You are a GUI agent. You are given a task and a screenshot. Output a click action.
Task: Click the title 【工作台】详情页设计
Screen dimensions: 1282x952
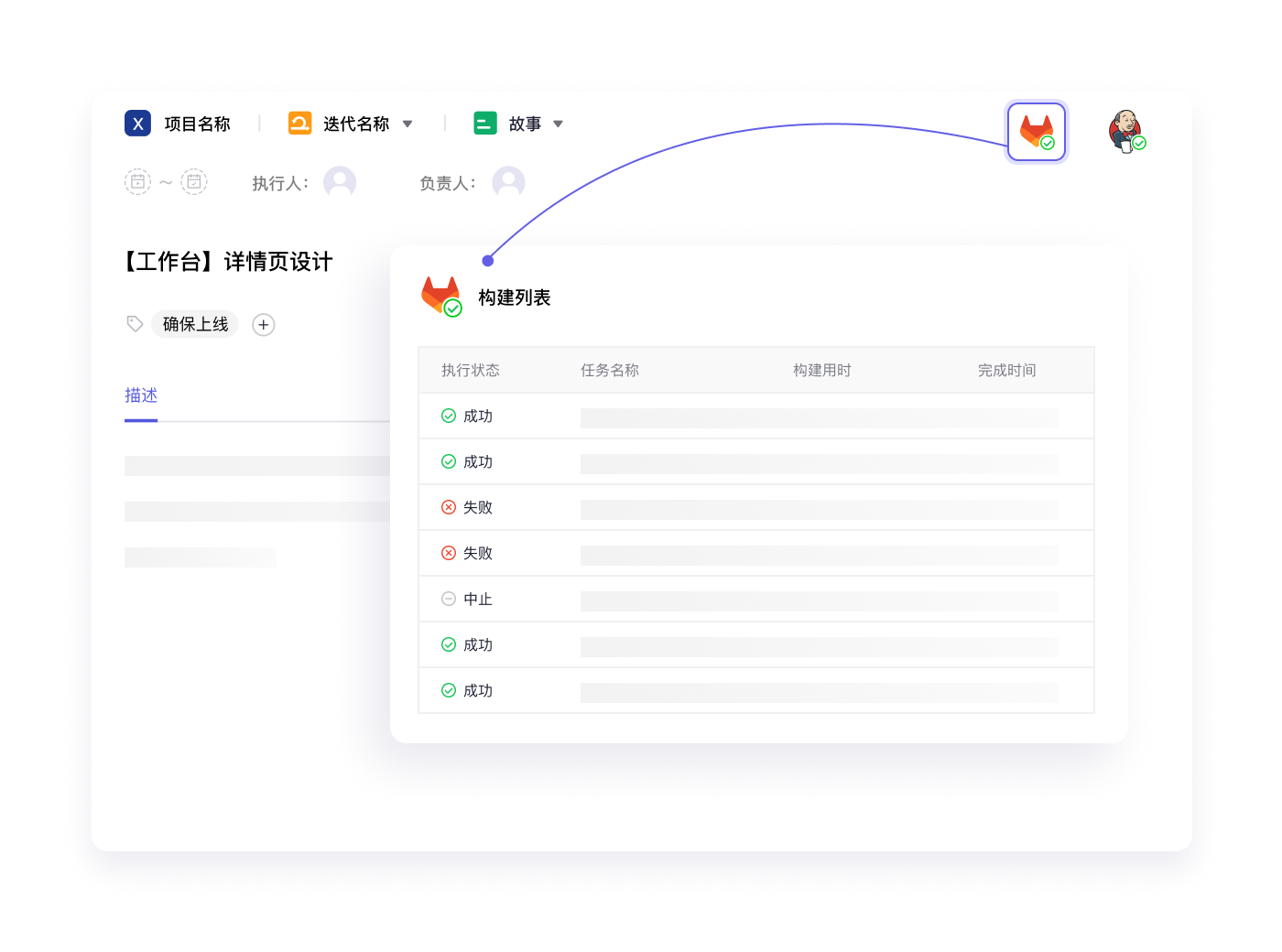tap(227, 262)
